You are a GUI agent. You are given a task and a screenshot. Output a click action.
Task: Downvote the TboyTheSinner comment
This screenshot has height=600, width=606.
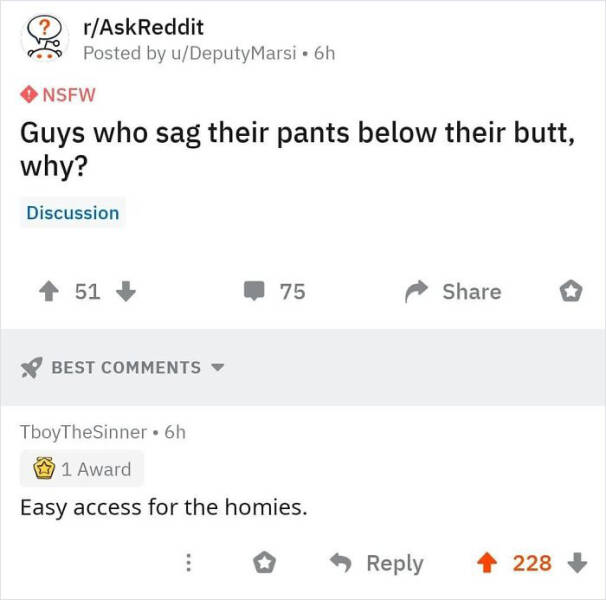click(x=577, y=562)
